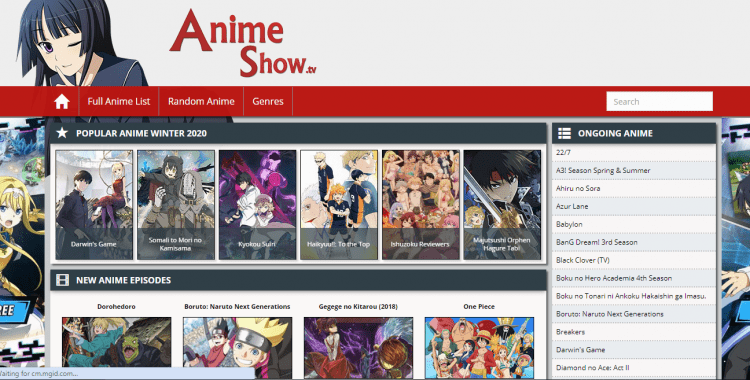
Task: Open the Boruto episode thumbnail image
Action: tap(237, 348)
